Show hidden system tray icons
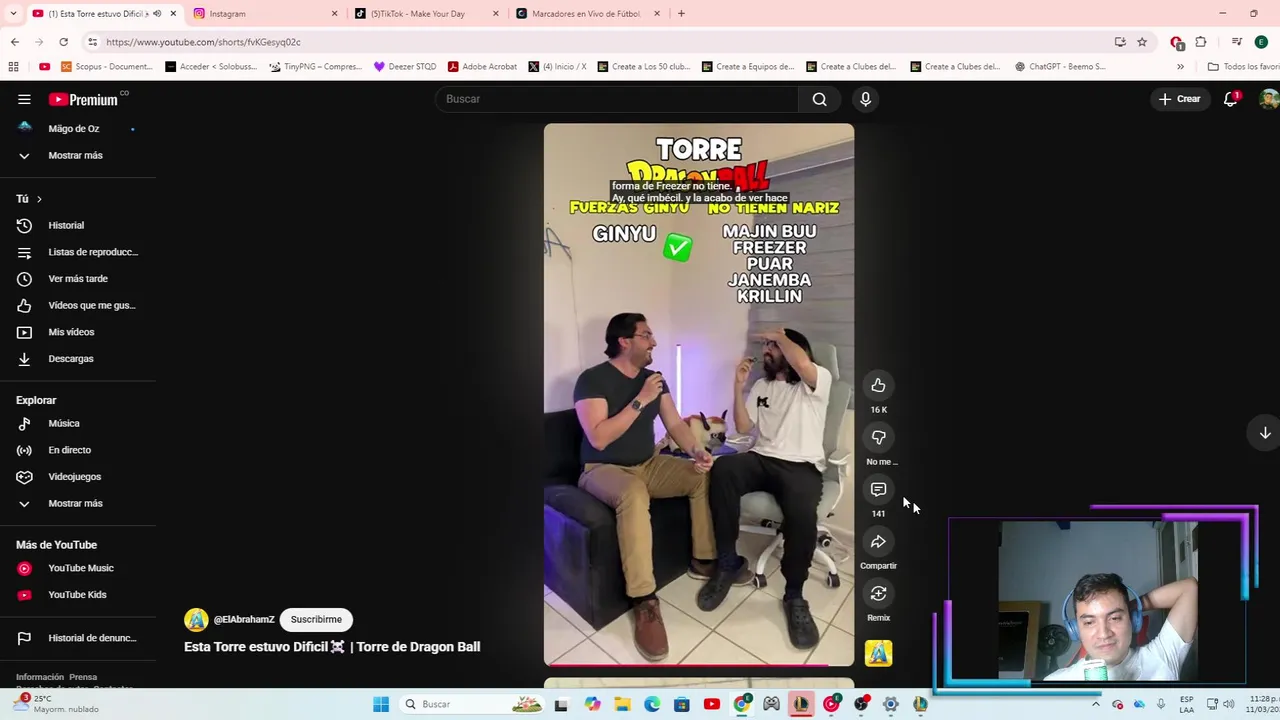Image resolution: width=1280 pixels, height=720 pixels. pos(1096,704)
